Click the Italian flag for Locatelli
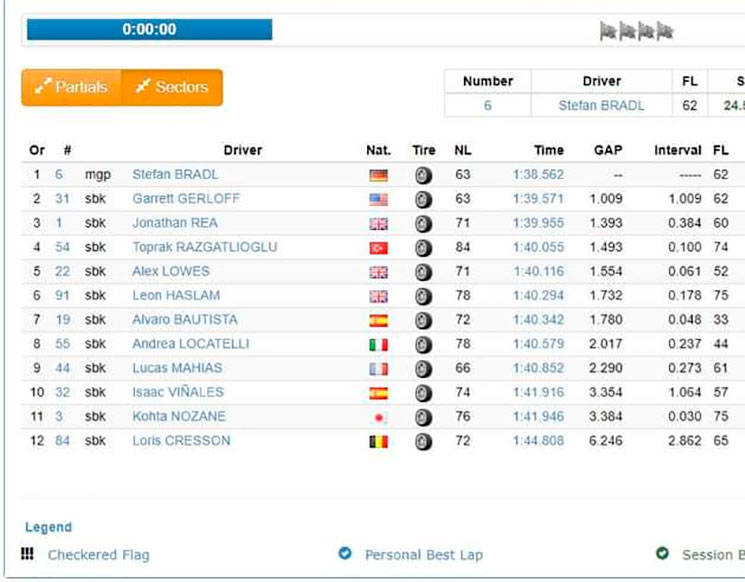The image size is (745, 582). [378, 345]
